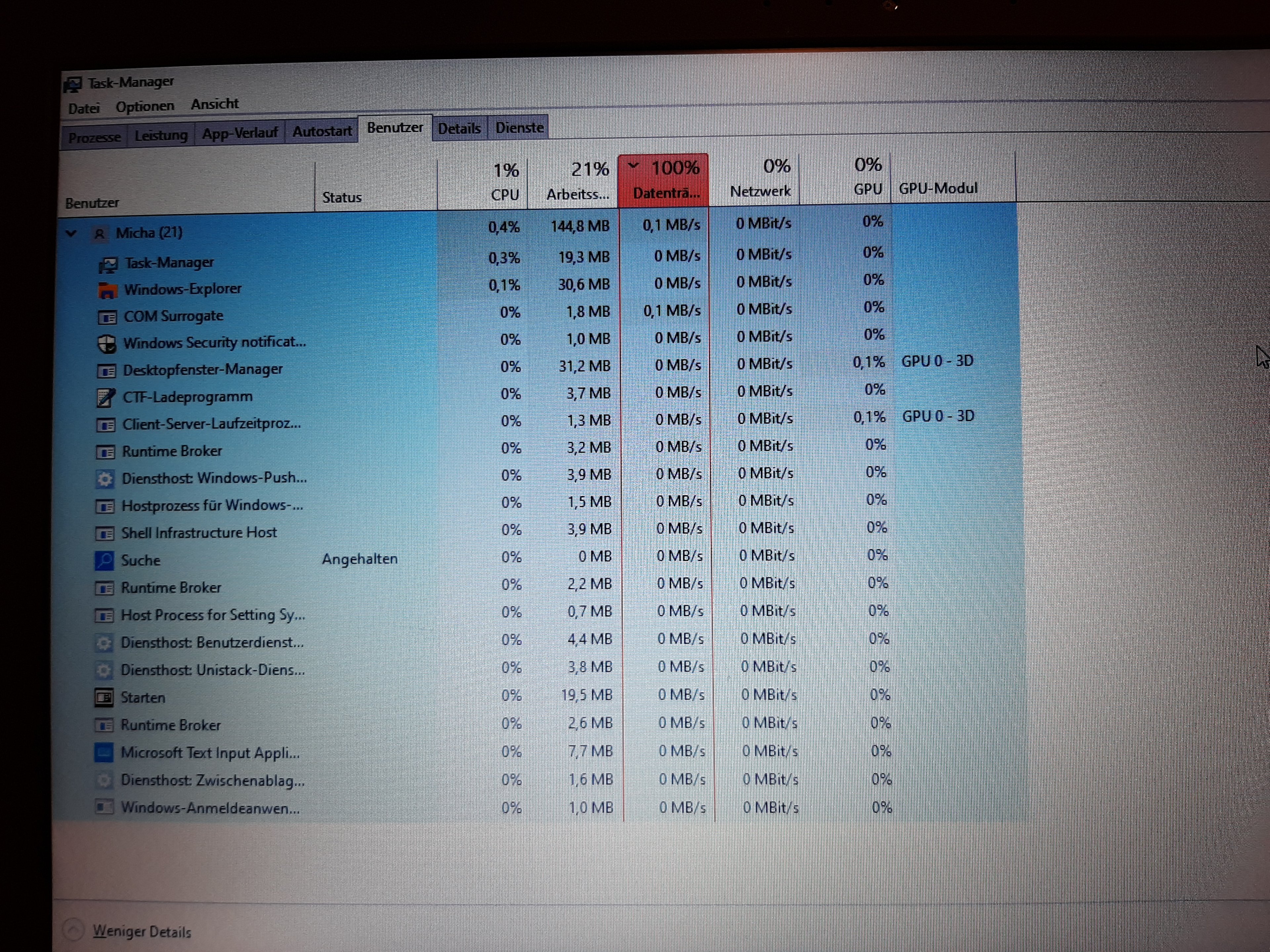Open the Optionen menu
The image size is (1270, 952).
[x=145, y=107]
